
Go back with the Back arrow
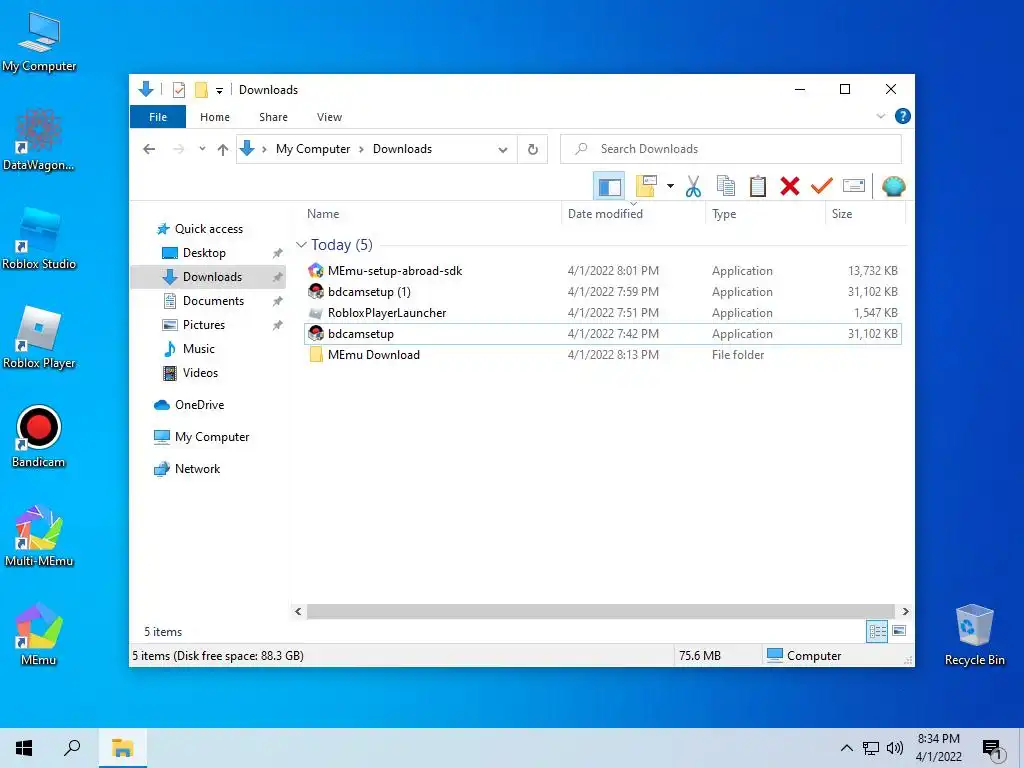click(149, 149)
